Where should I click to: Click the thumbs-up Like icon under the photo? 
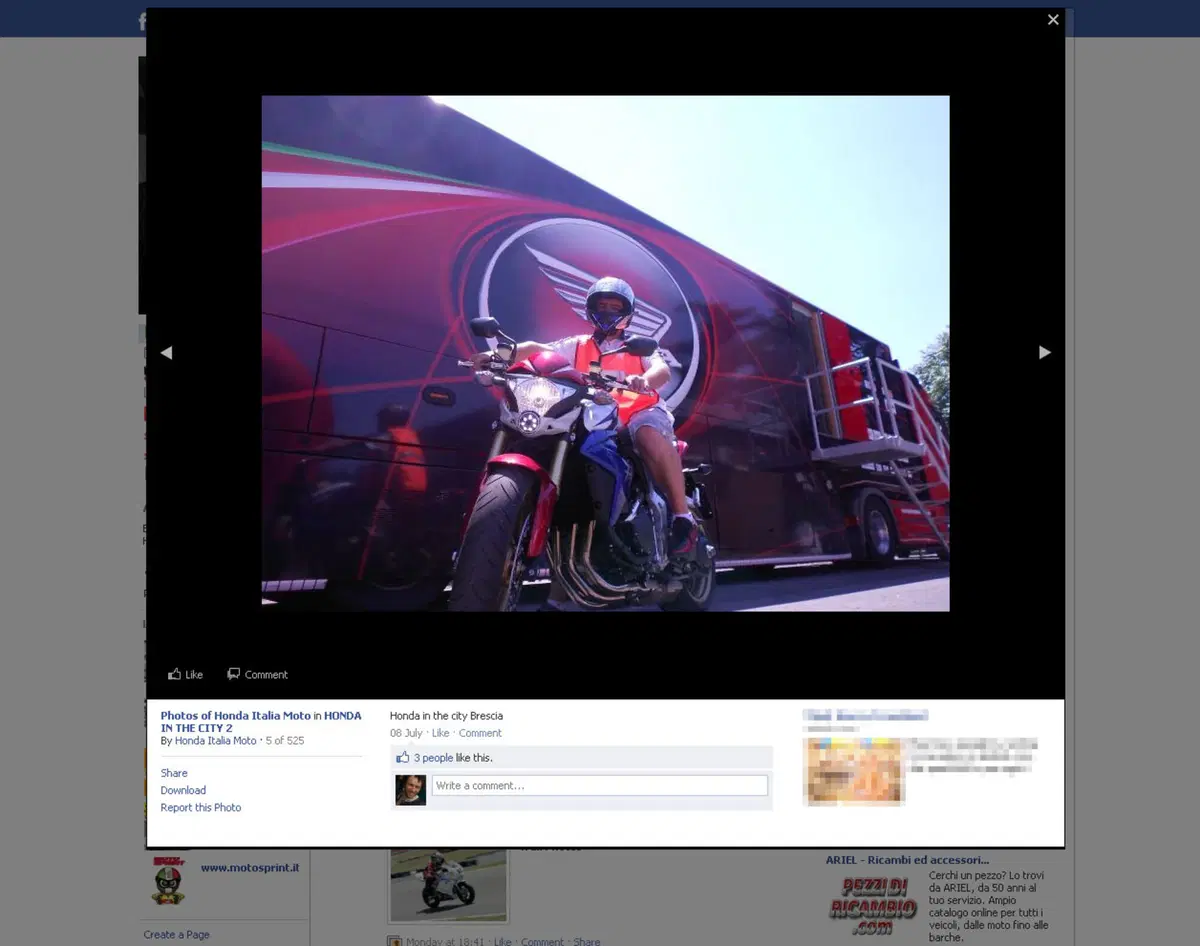[x=175, y=674]
